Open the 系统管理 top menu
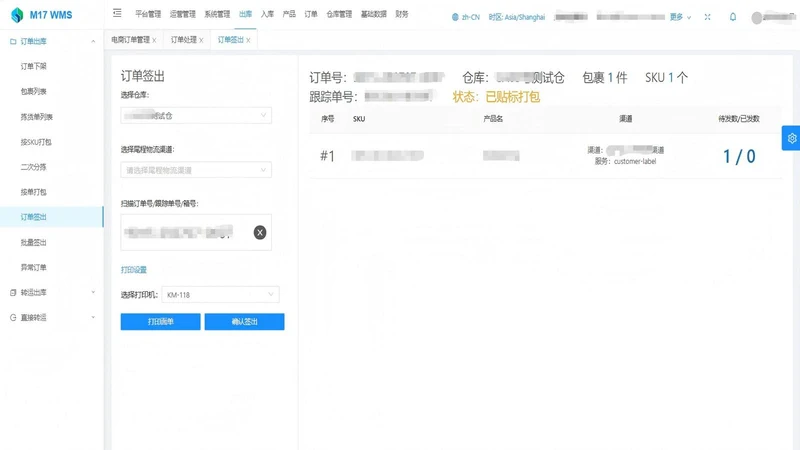800x450 pixels. click(217, 14)
